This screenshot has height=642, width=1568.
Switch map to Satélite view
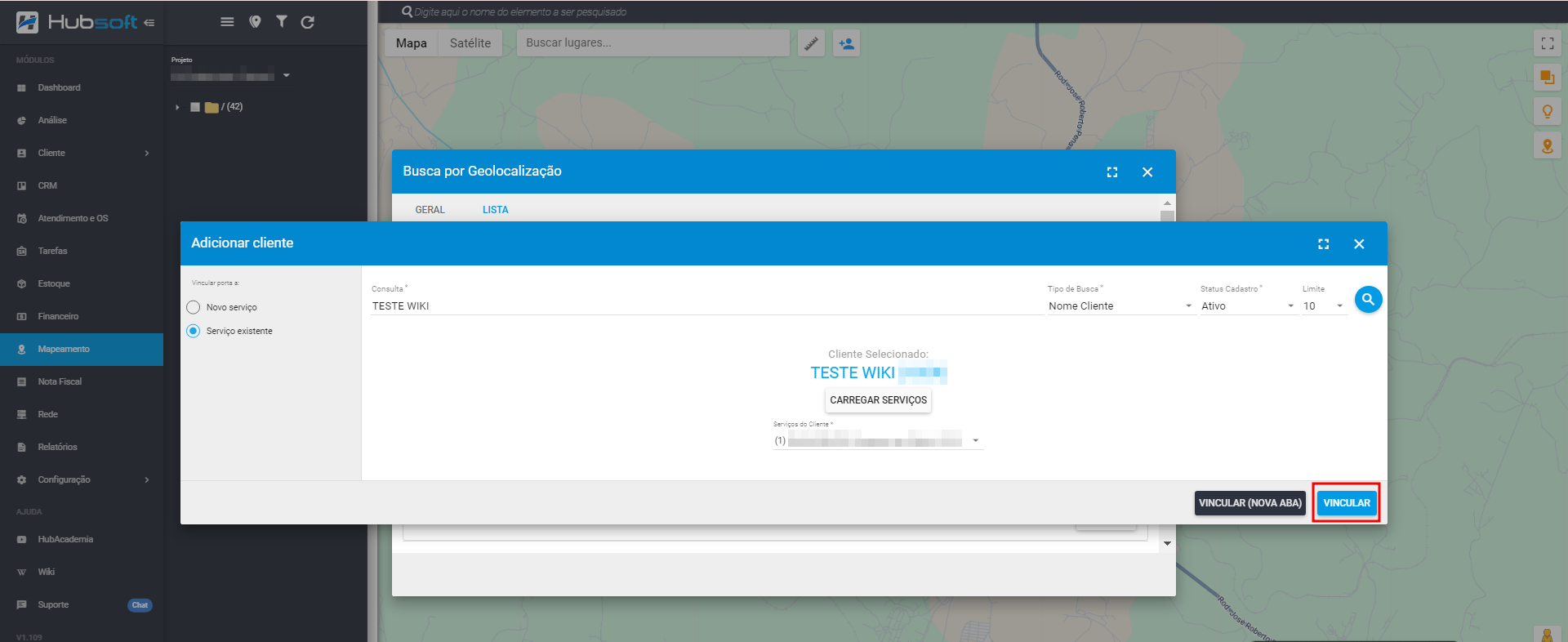click(470, 43)
